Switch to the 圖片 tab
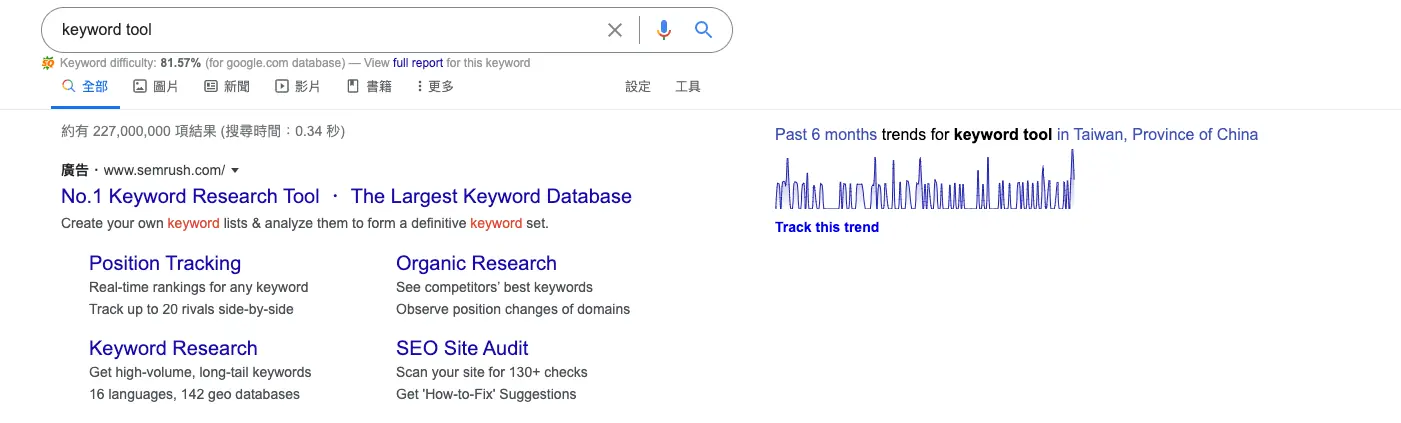The width and height of the screenshot is (1401, 423). [156, 87]
